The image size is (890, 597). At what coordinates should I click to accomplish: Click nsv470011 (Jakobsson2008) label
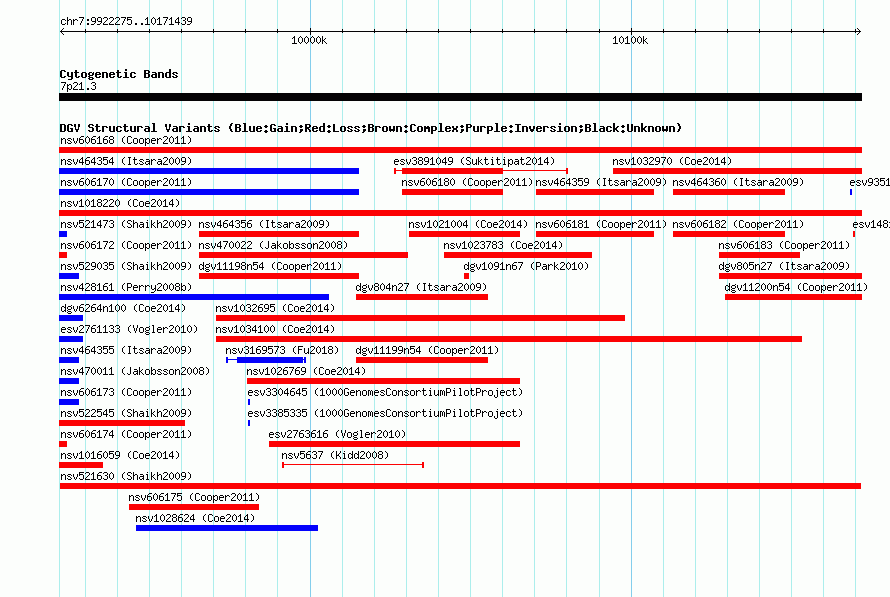pos(135,371)
